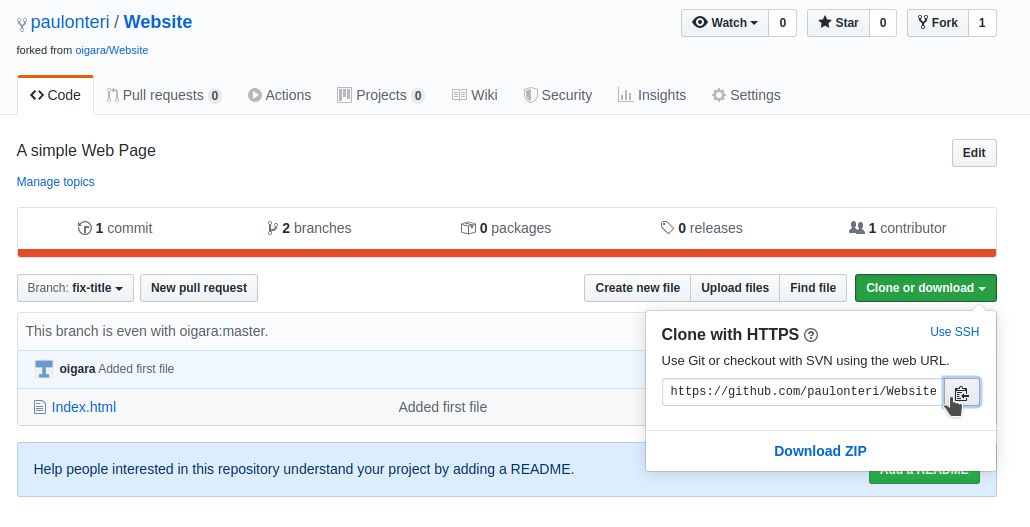
Task: Open 'Added first file' commit message beside oigara
Action: (137, 369)
